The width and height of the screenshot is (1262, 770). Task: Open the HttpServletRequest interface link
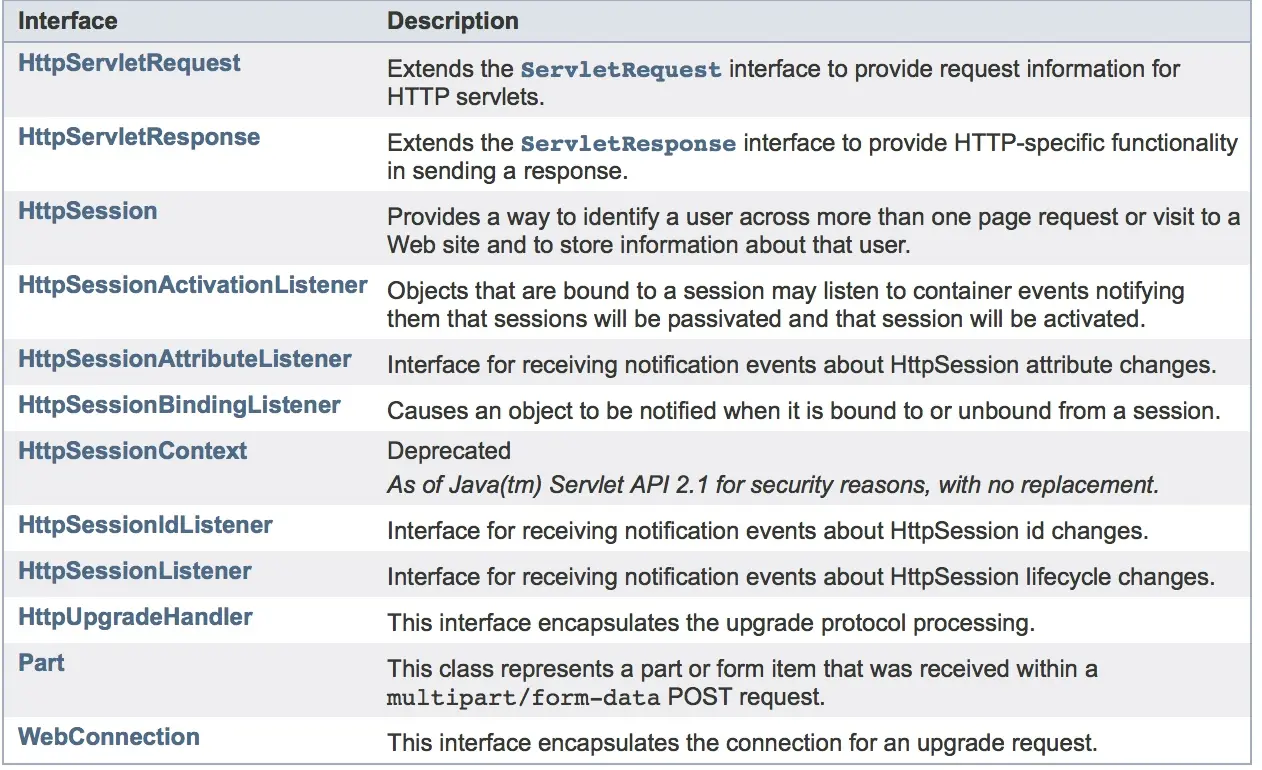(129, 63)
